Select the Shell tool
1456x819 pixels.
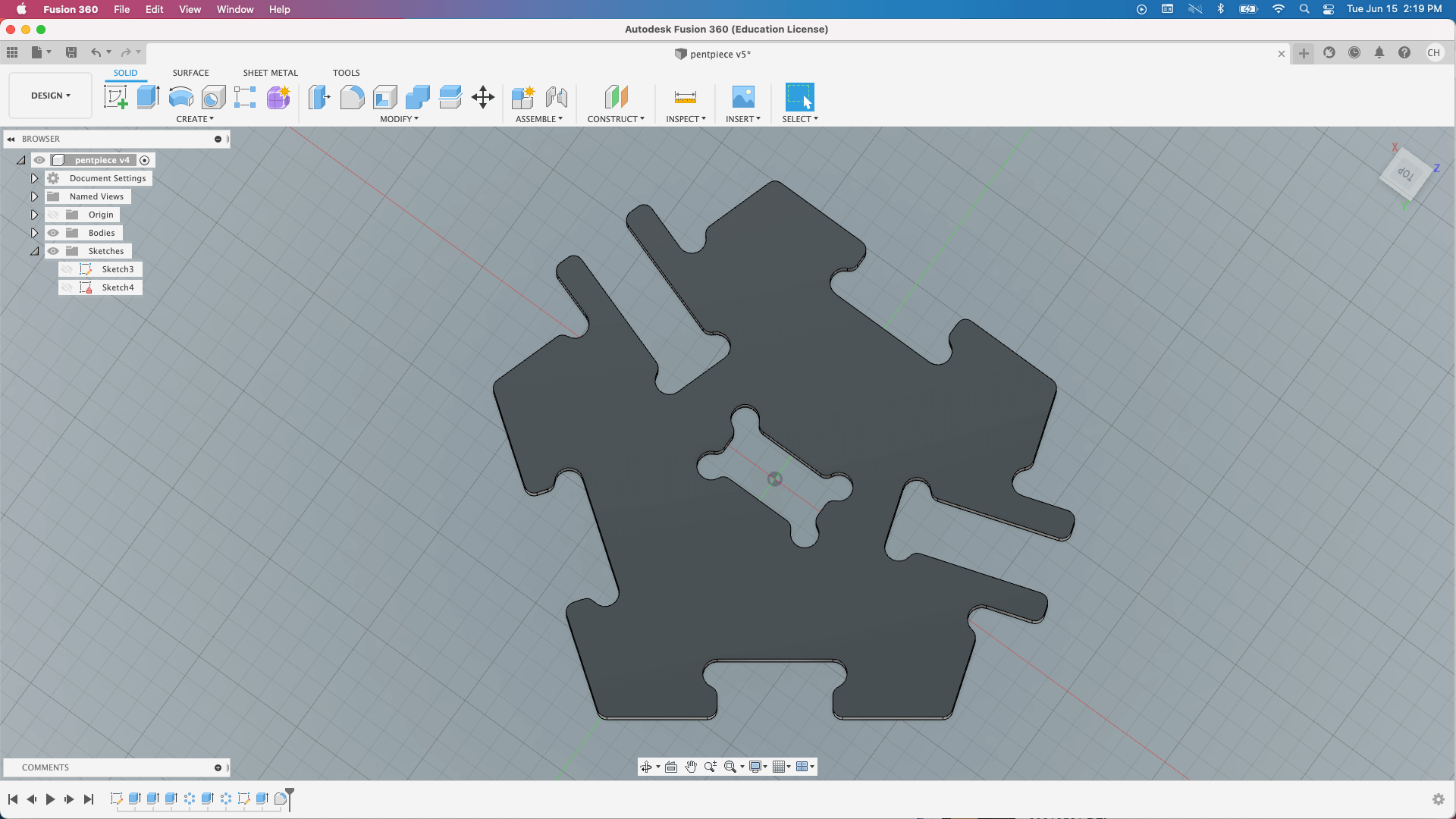(x=384, y=97)
